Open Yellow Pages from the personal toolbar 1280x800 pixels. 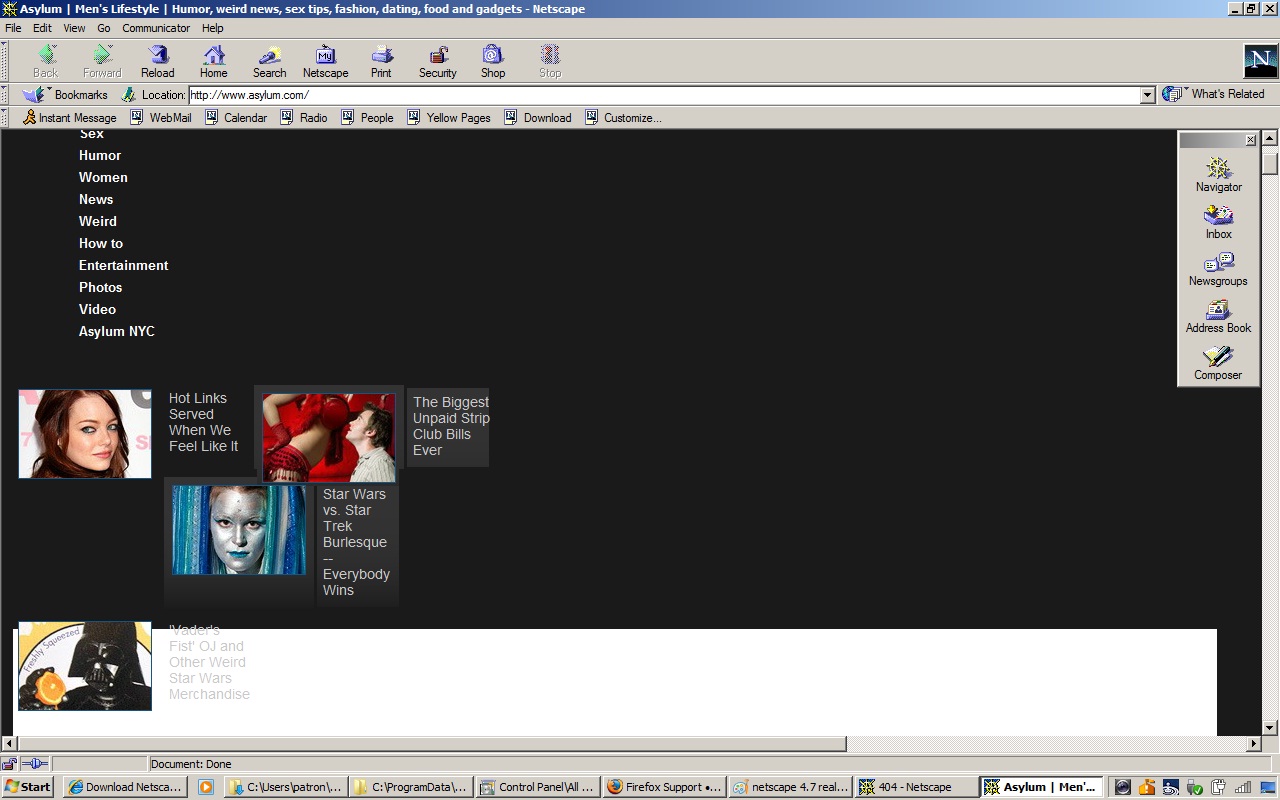449,117
